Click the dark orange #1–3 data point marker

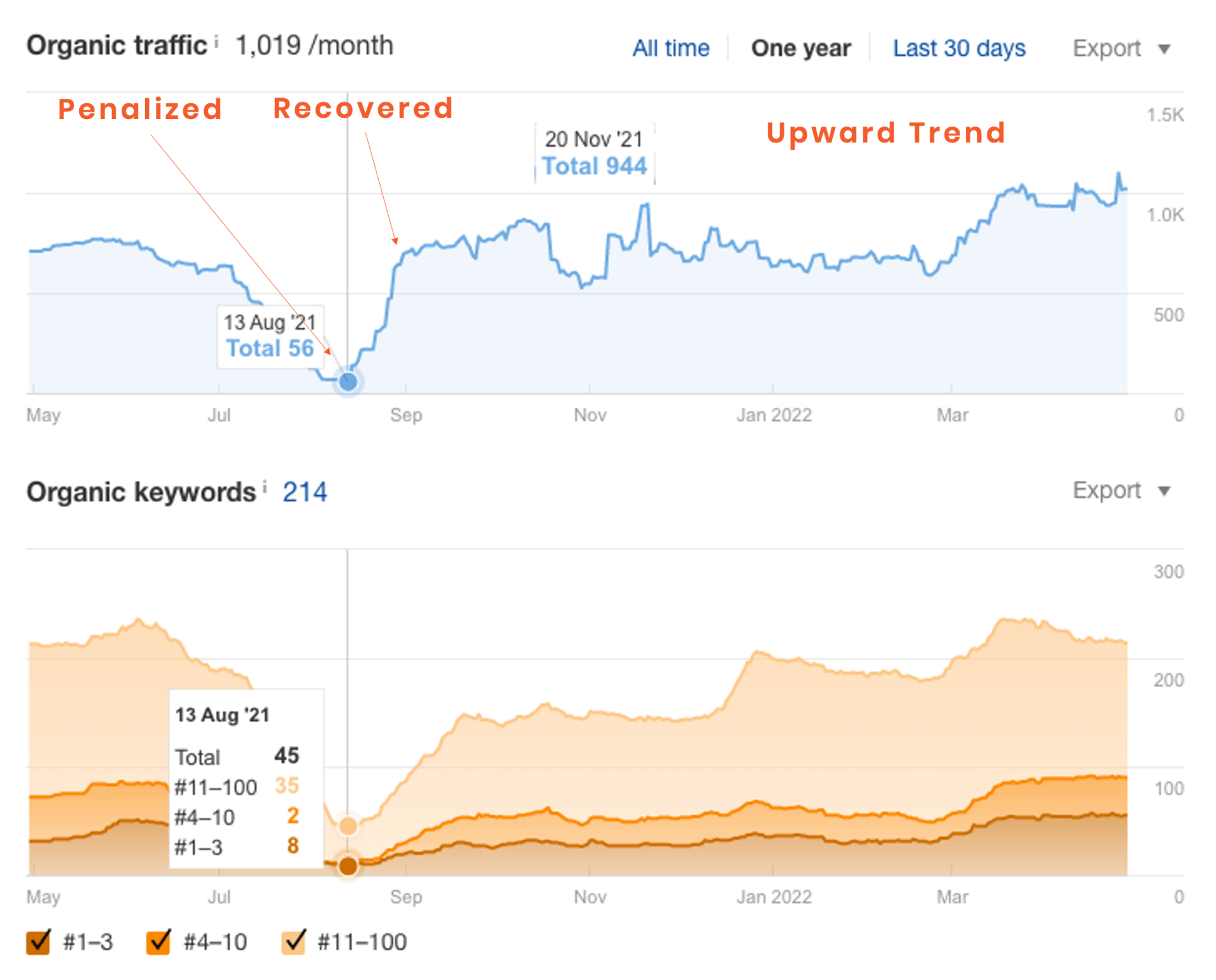[348, 865]
